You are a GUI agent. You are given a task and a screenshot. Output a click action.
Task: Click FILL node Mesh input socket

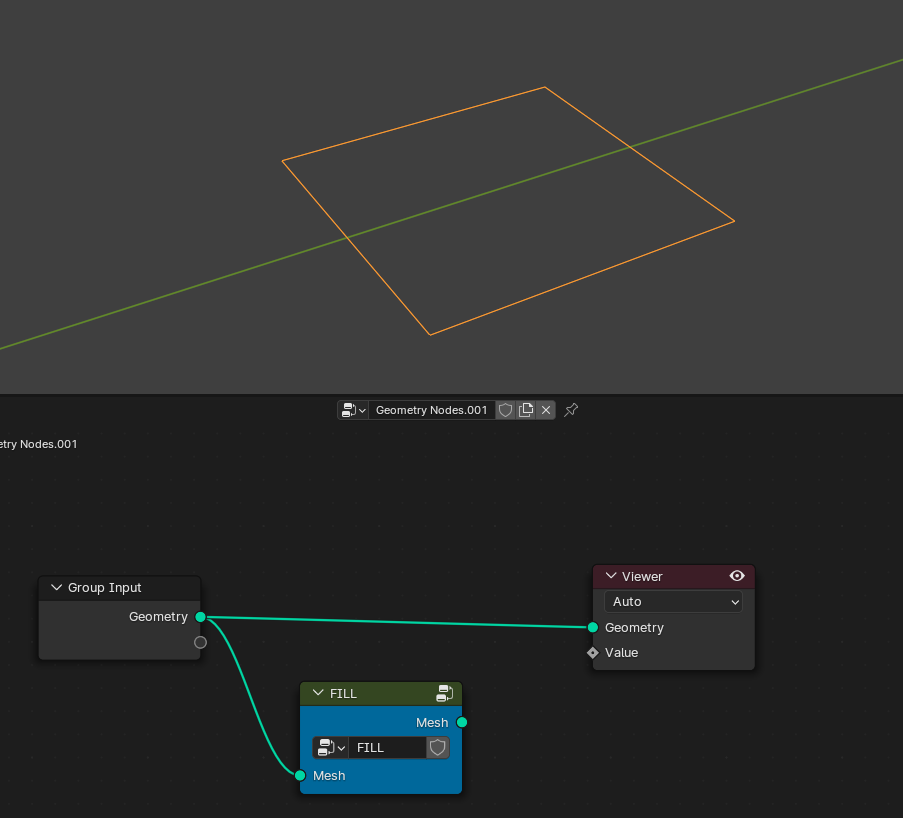pos(300,775)
